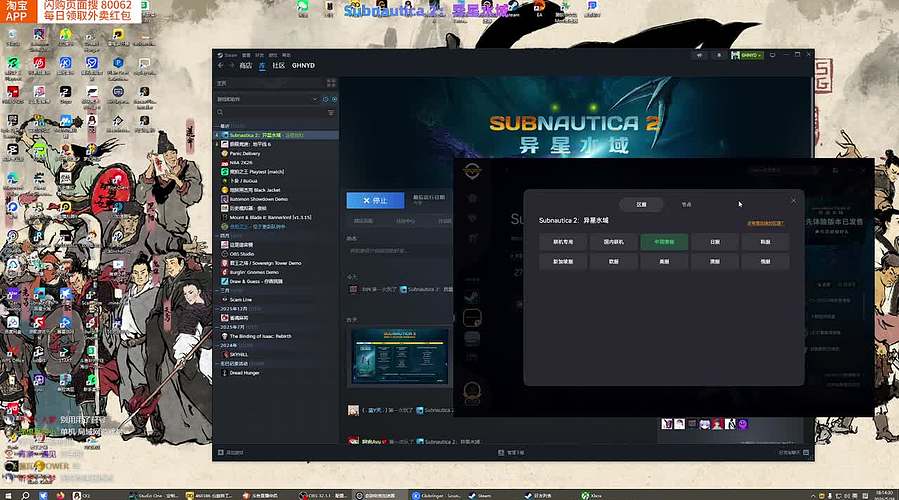899x500 pixels.
Task: Click the search magnifier in Steam library
Action: [x=220, y=112]
